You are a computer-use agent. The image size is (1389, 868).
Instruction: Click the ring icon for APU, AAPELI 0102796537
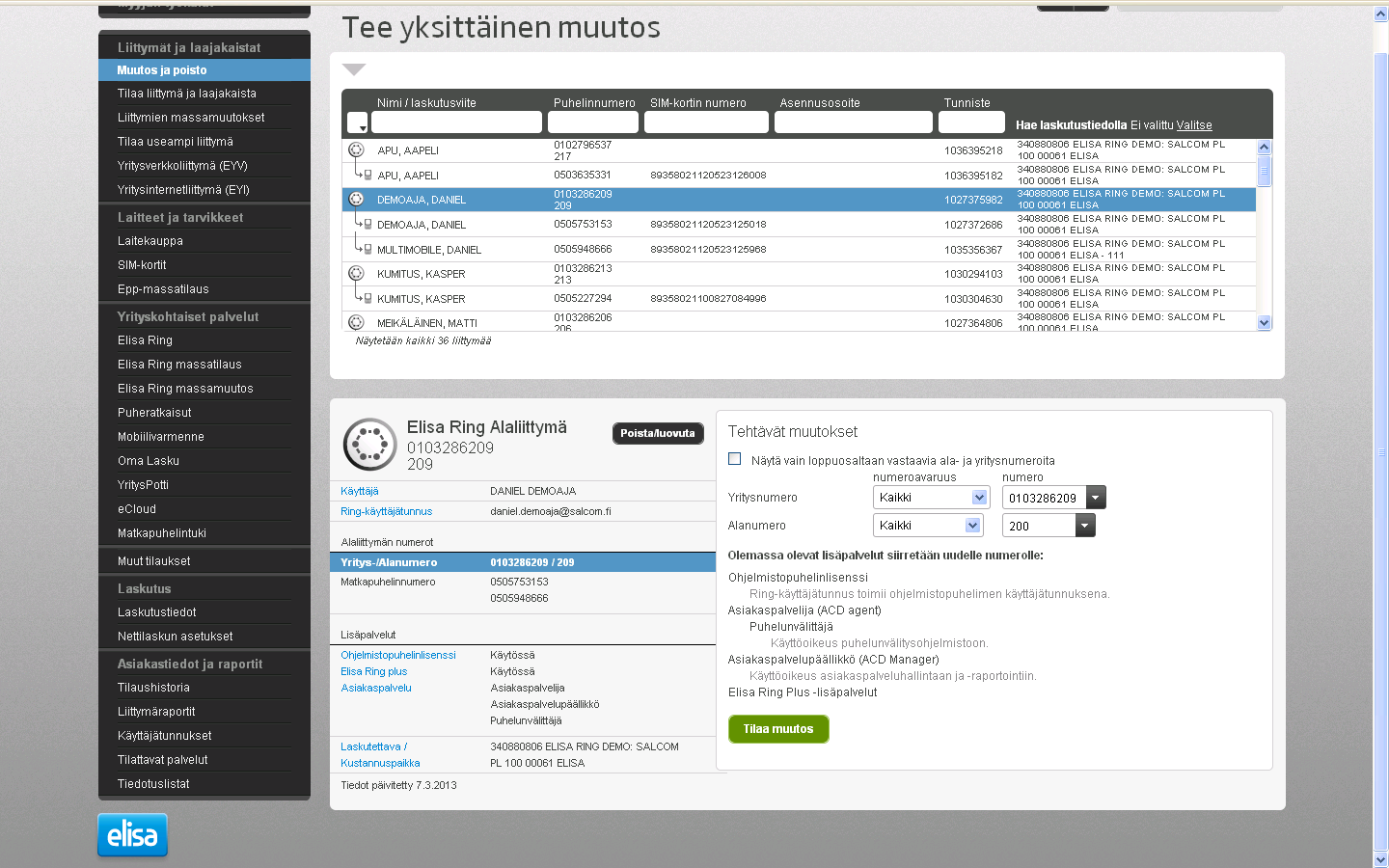point(356,149)
